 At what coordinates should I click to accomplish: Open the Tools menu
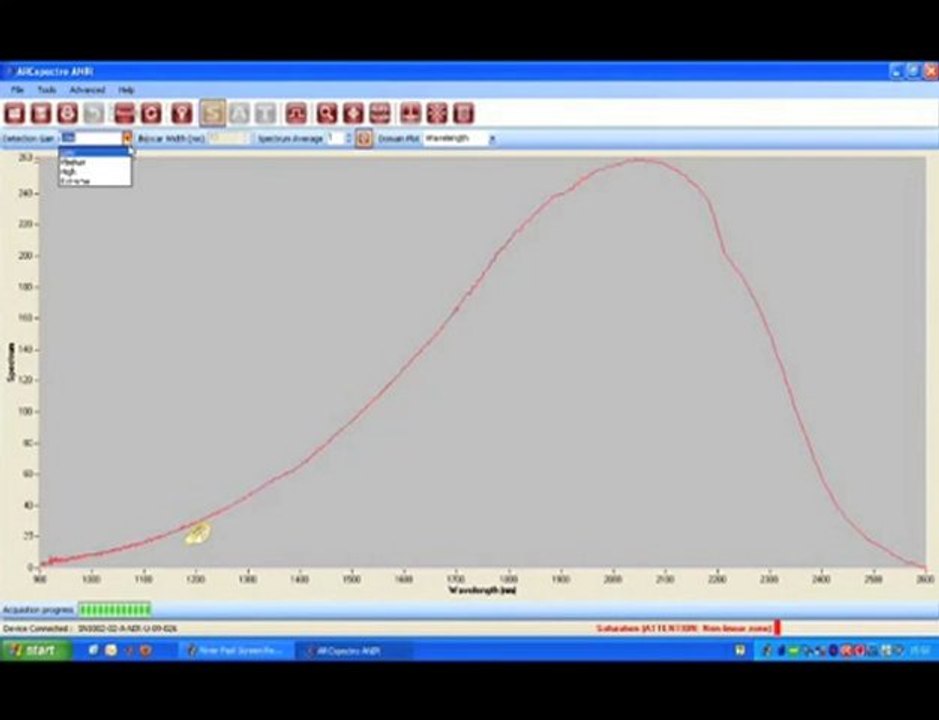(x=47, y=90)
